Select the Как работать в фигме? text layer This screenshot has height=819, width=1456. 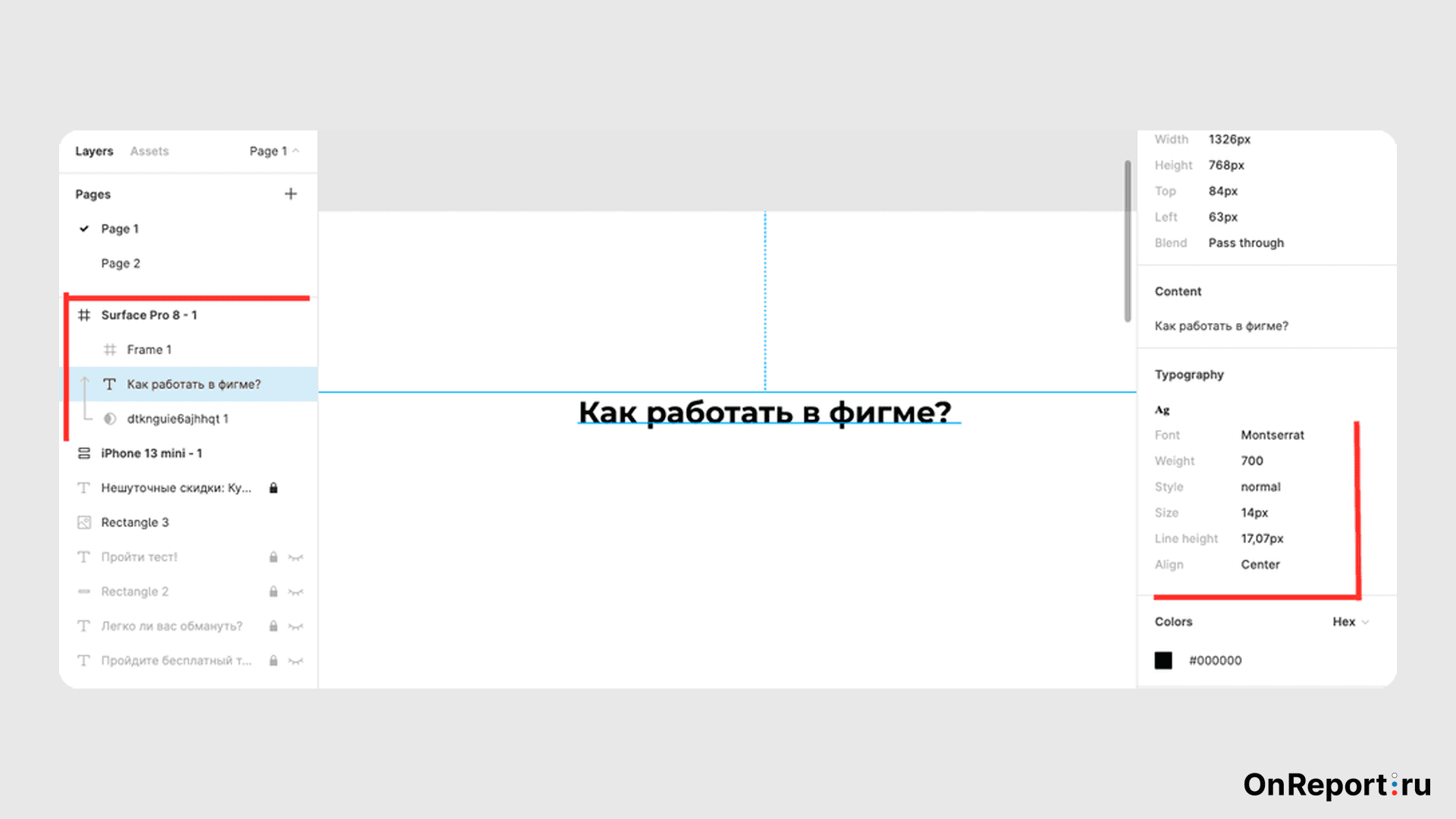pos(188,384)
